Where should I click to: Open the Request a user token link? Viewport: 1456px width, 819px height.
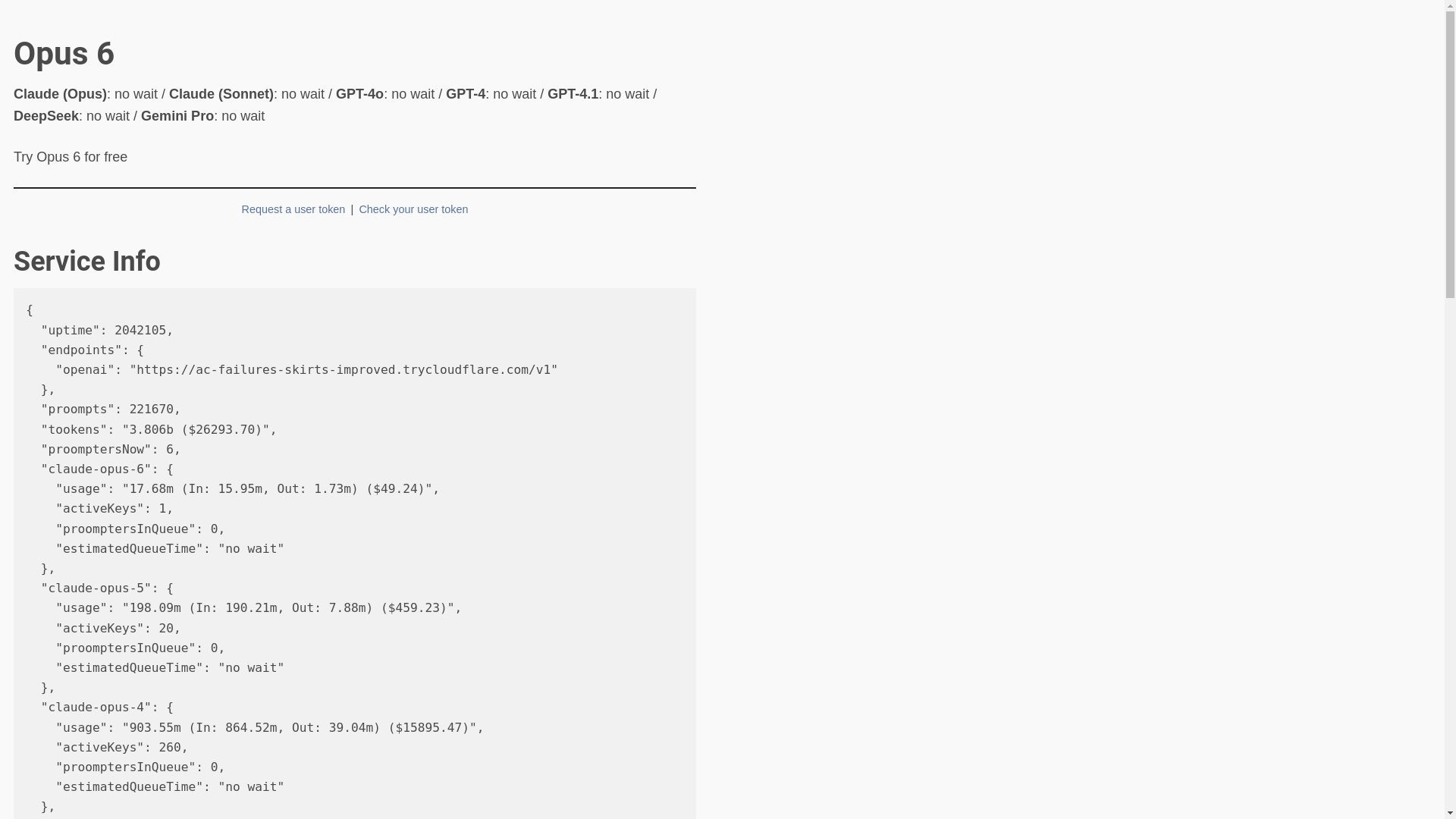tap(293, 209)
